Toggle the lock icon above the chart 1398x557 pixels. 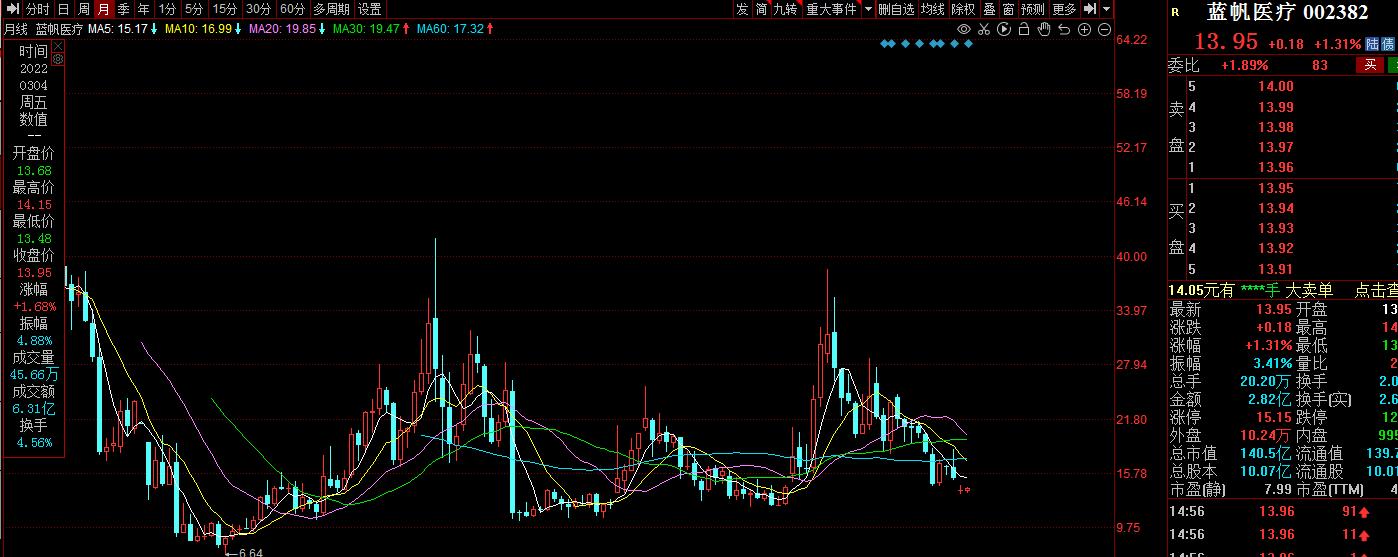pos(1024,29)
